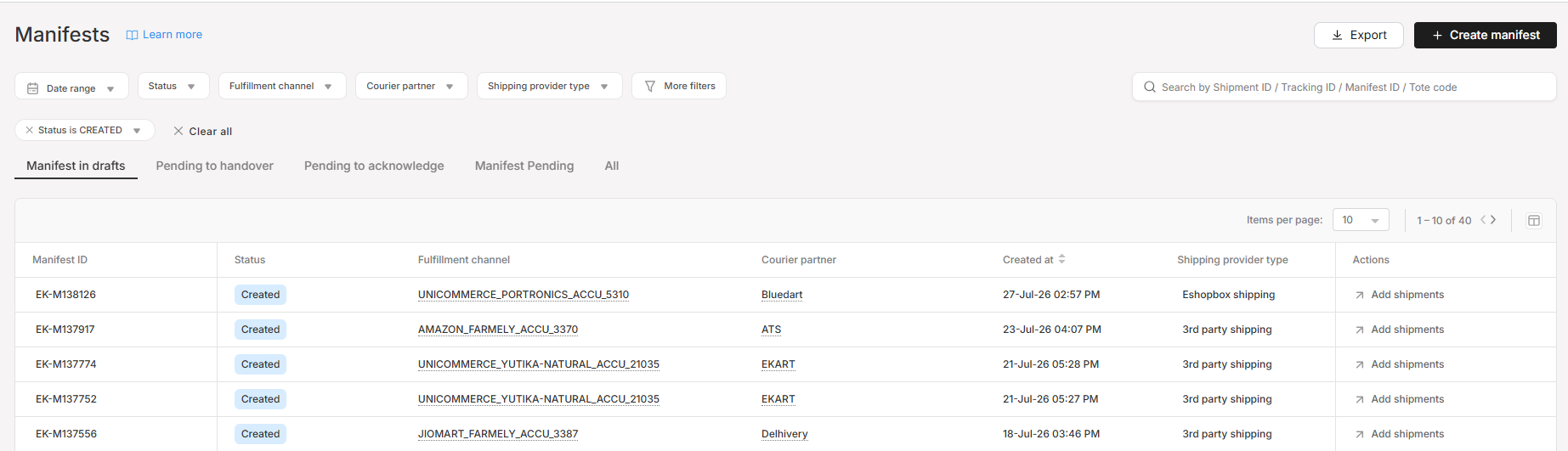Click the Eshopbox shipping cell
This screenshot has width=1568, height=451.
click(x=1228, y=295)
